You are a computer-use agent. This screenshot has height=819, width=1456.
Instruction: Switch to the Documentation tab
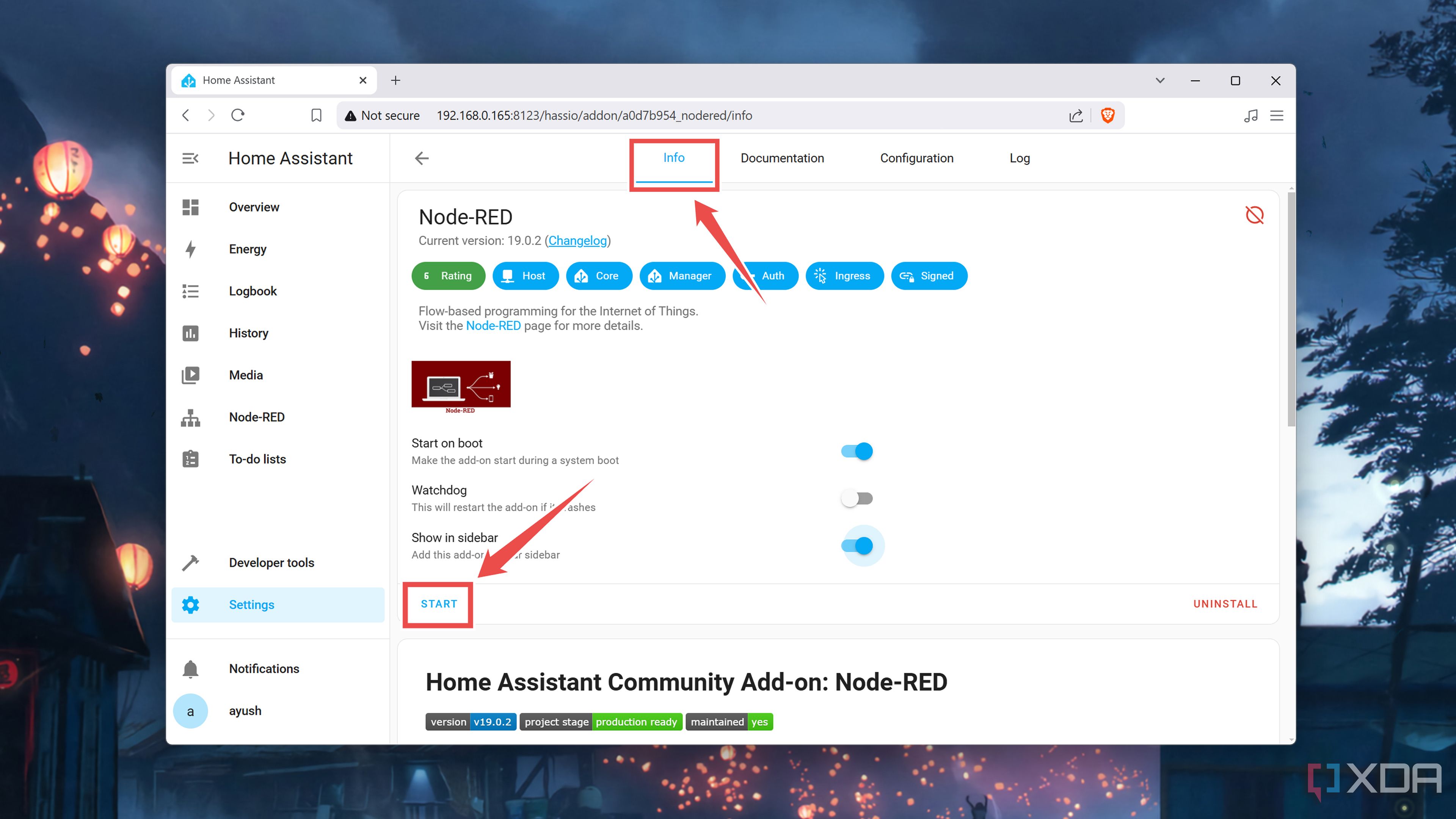(782, 158)
